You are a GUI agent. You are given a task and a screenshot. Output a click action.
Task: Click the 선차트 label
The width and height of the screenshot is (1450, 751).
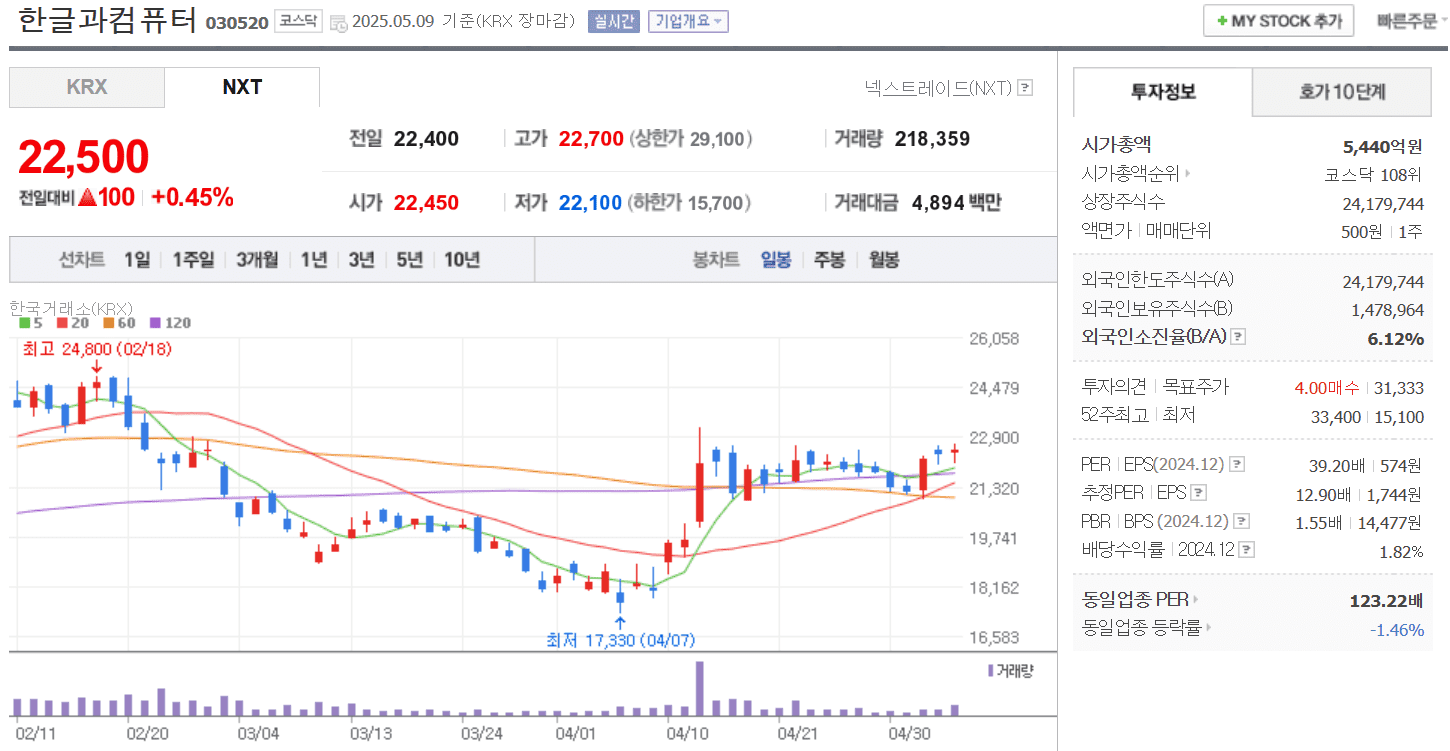[81, 260]
